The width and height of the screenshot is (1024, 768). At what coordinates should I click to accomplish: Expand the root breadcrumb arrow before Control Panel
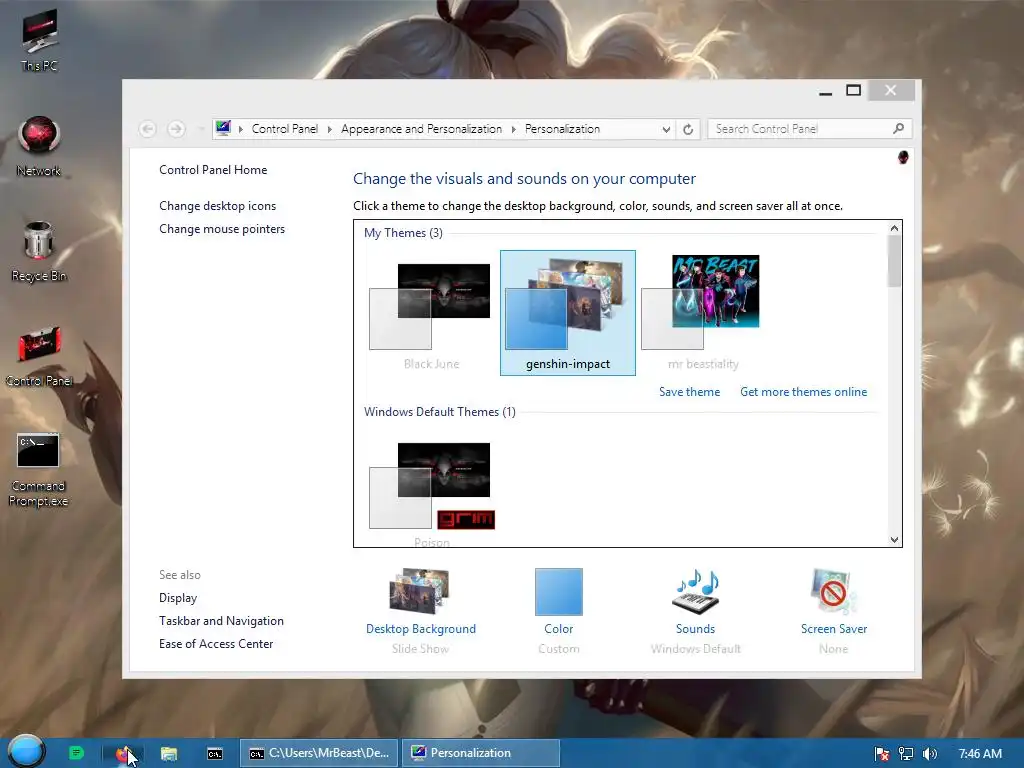click(240, 129)
